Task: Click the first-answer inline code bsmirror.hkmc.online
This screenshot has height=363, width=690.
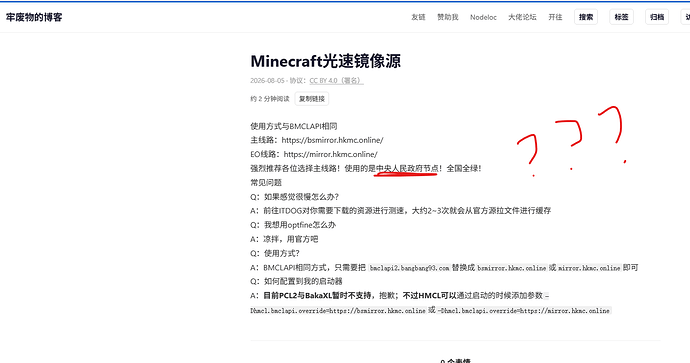Action: (511, 268)
